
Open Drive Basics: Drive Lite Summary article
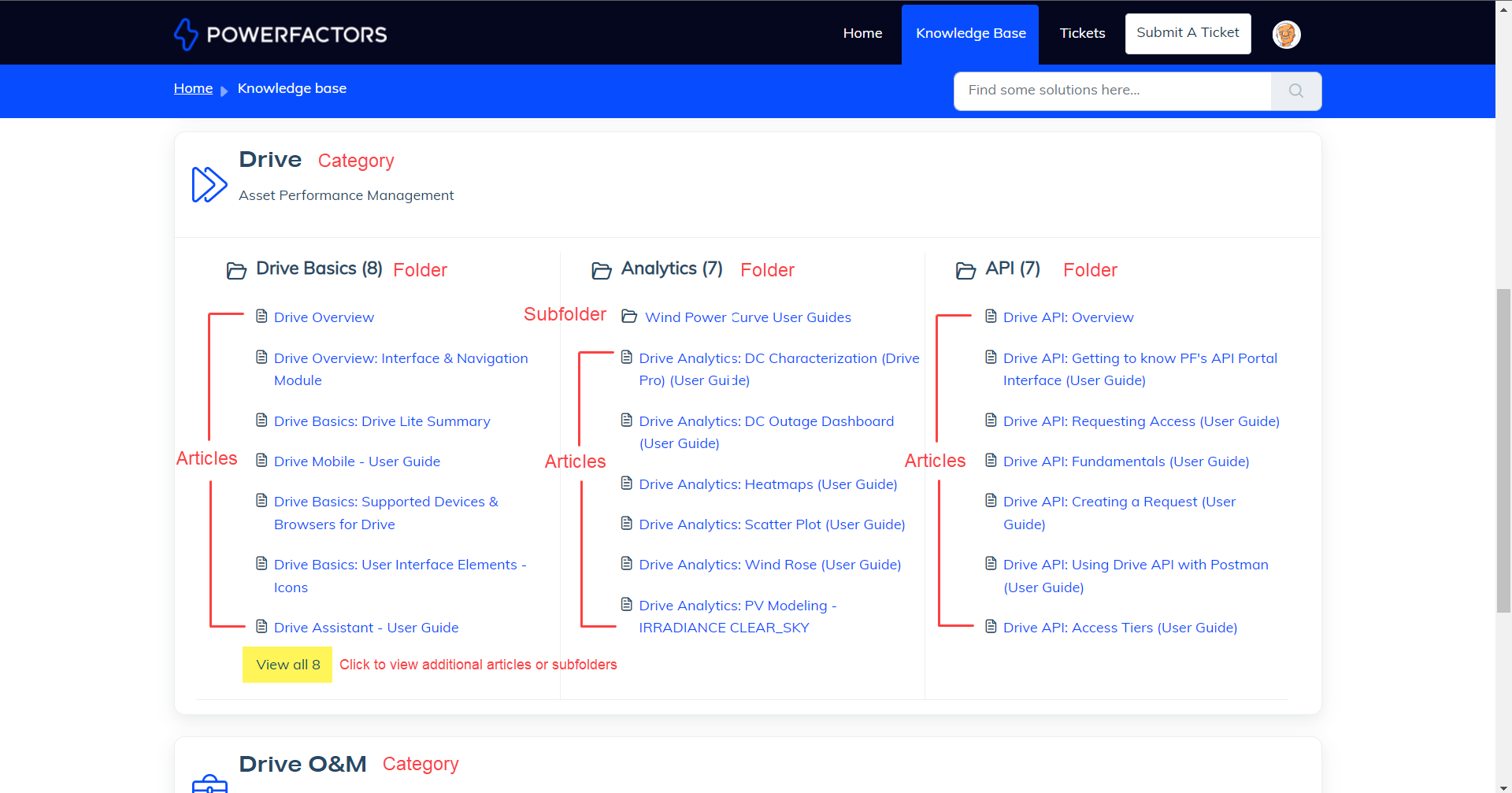pyautogui.click(x=382, y=421)
